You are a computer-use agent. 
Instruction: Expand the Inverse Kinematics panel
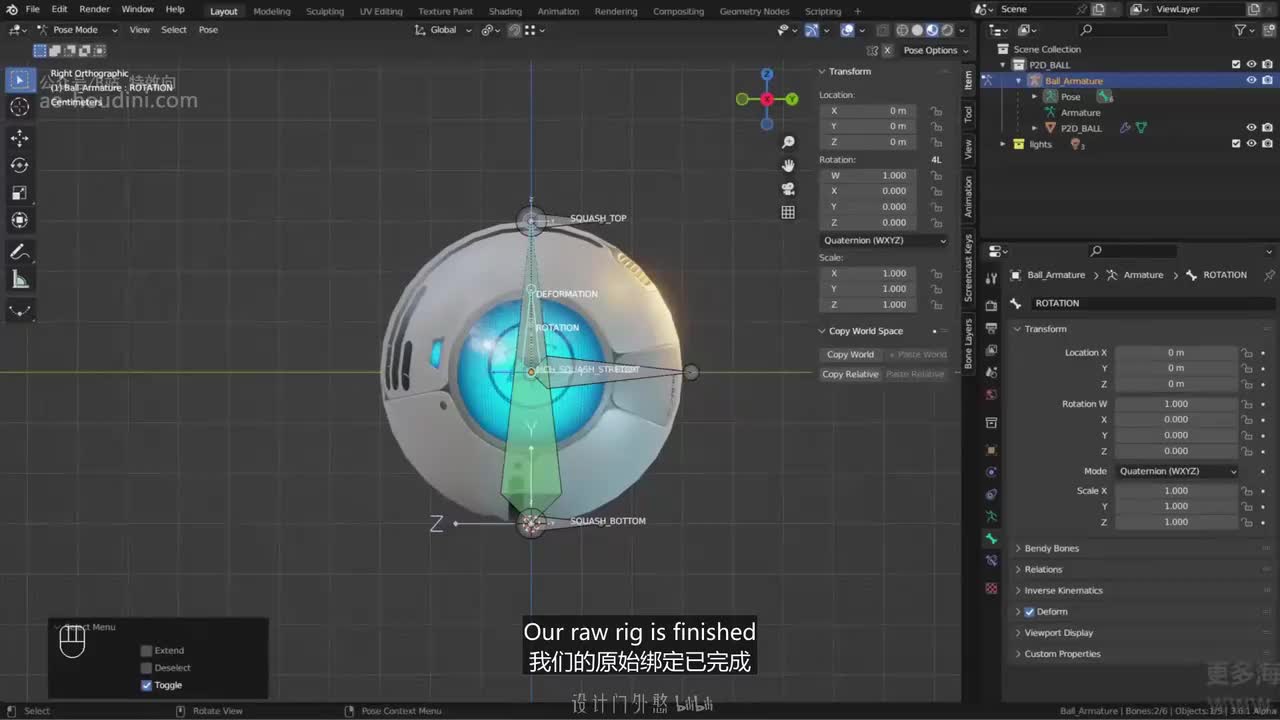tap(1063, 590)
